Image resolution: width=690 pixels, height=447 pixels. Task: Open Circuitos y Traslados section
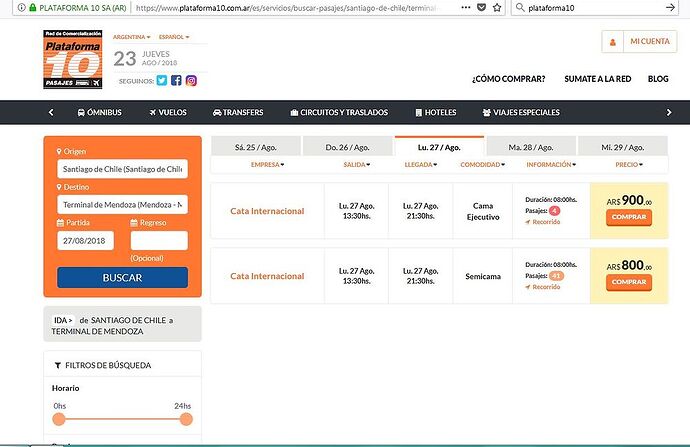coord(339,113)
